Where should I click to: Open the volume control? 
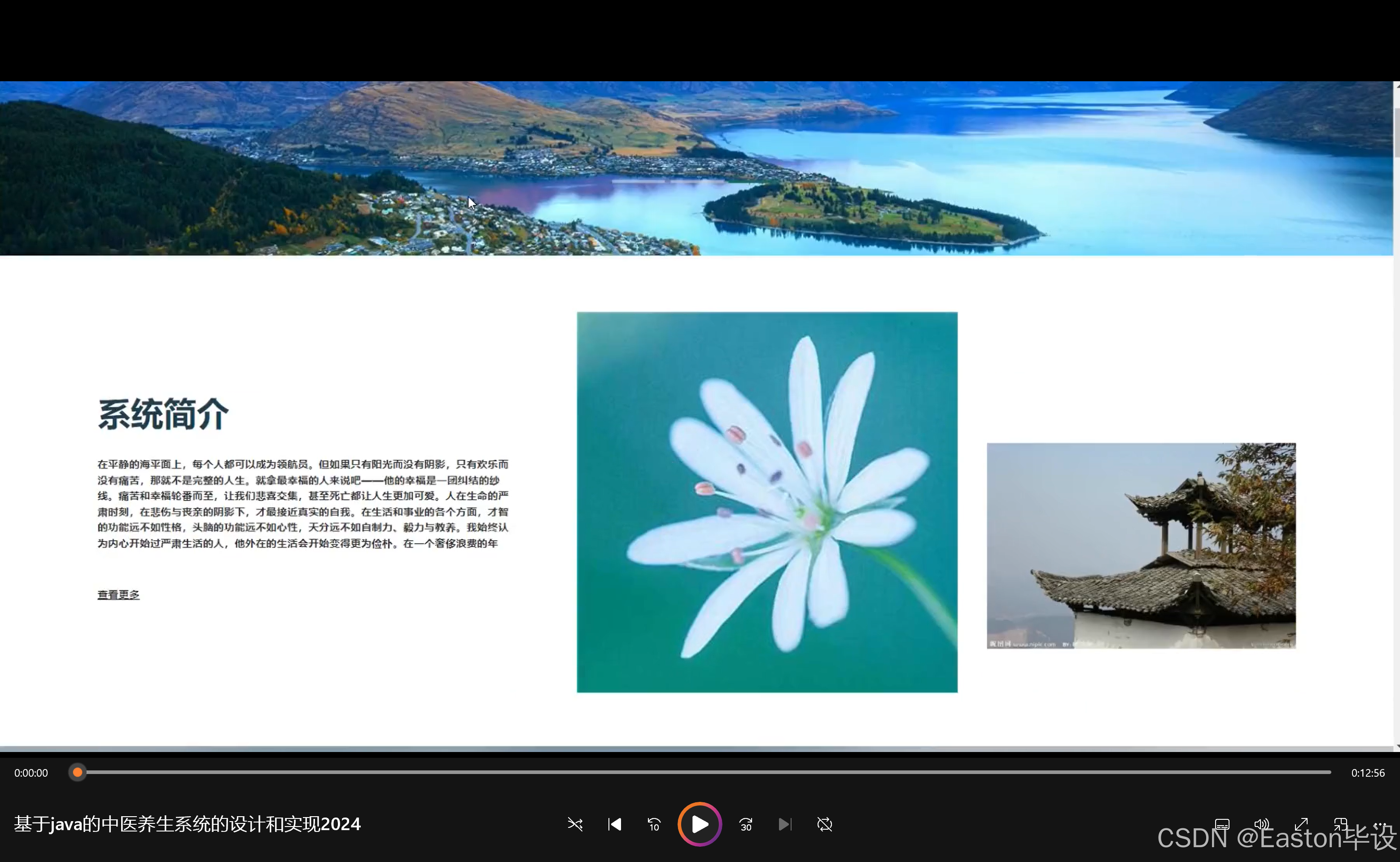pyautogui.click(x=1261, y=824)
